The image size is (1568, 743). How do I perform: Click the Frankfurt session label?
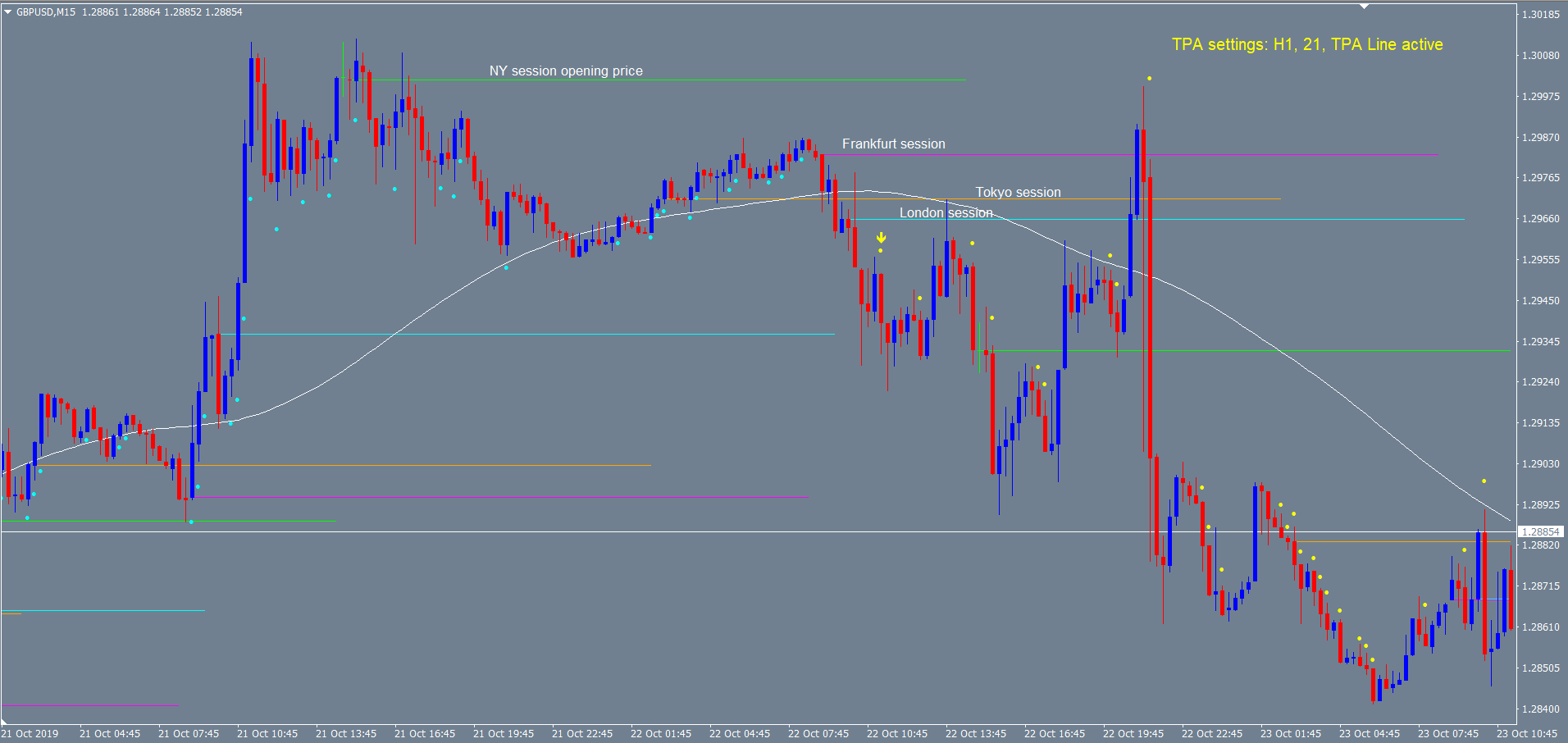coord(893,144)
